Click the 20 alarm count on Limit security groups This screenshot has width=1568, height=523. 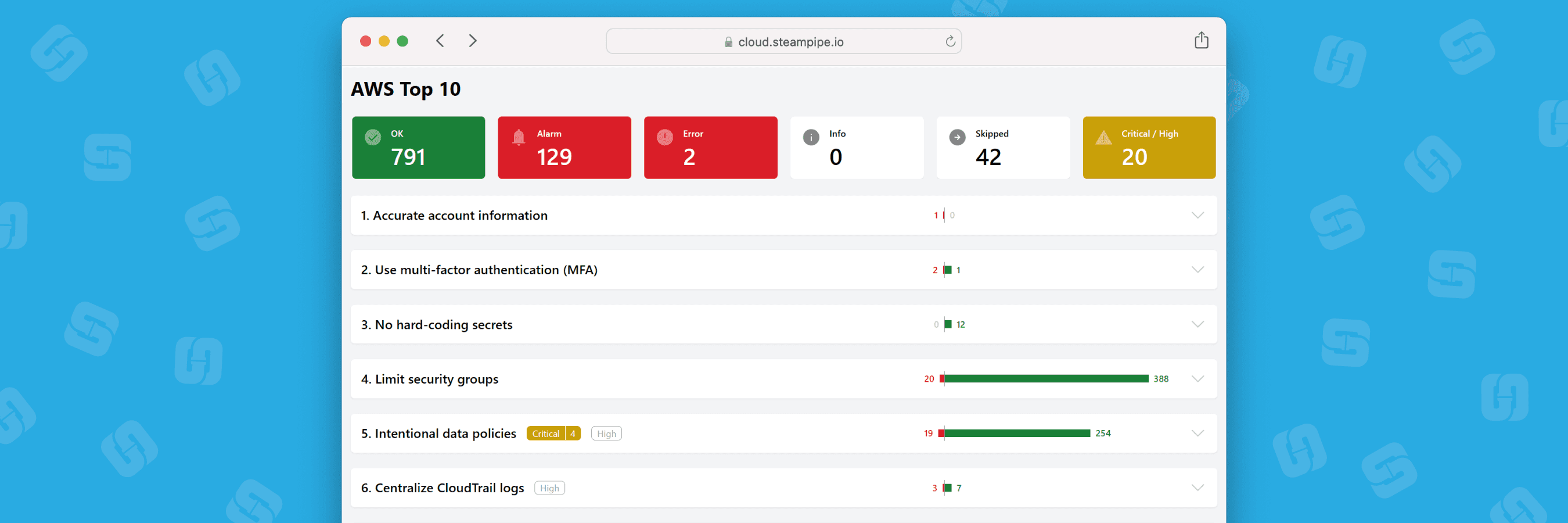(x=929, y=379)
